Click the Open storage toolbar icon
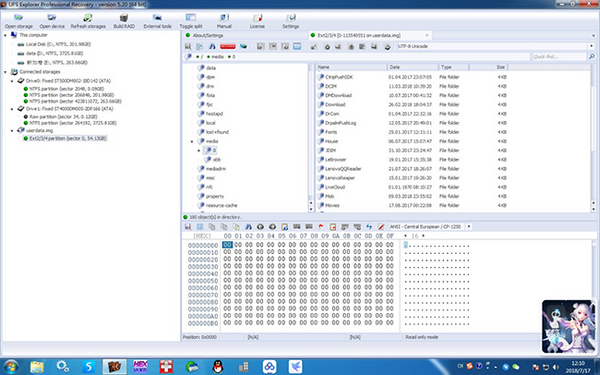This screenshot has width=600, height=375. coord(18,18)
